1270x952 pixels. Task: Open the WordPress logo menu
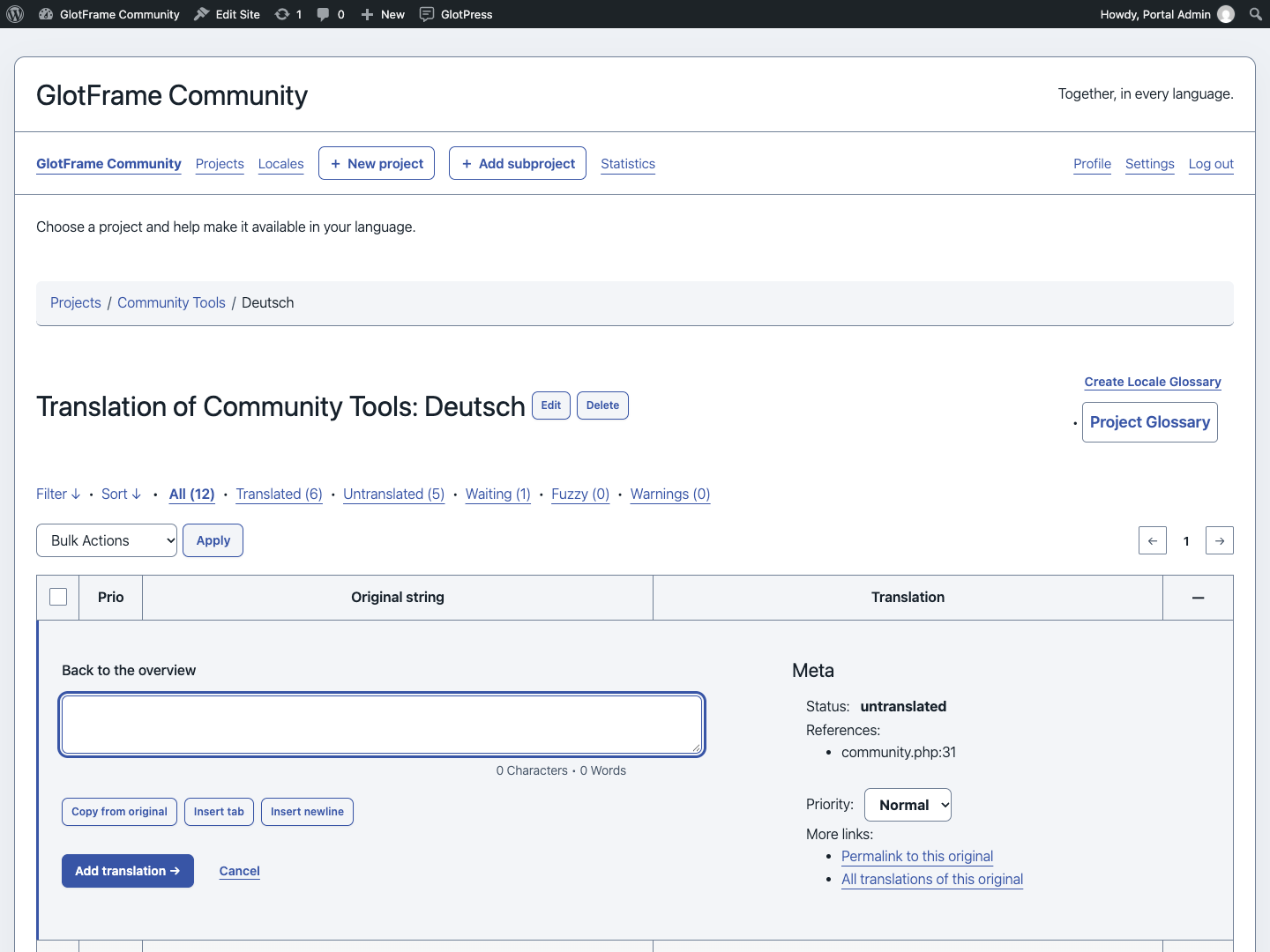(15, 14)
